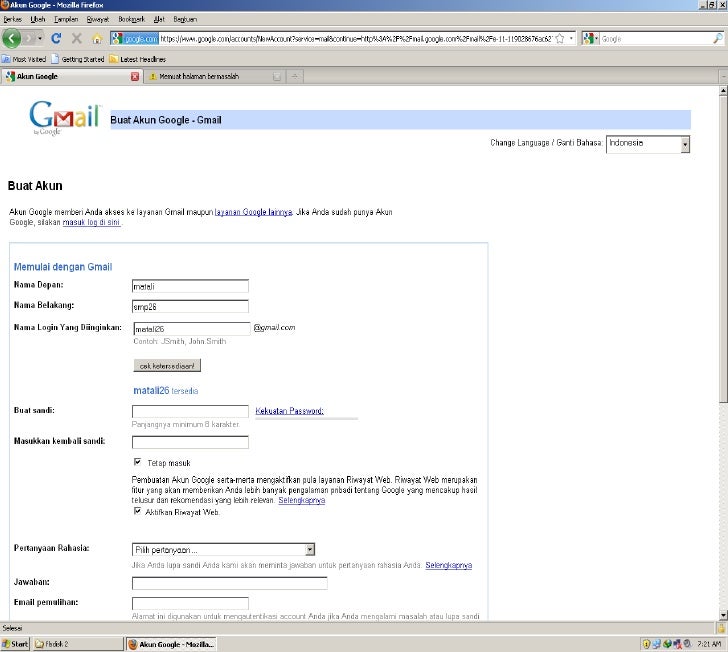Click the Firefox back arrow button

(11, 38)
